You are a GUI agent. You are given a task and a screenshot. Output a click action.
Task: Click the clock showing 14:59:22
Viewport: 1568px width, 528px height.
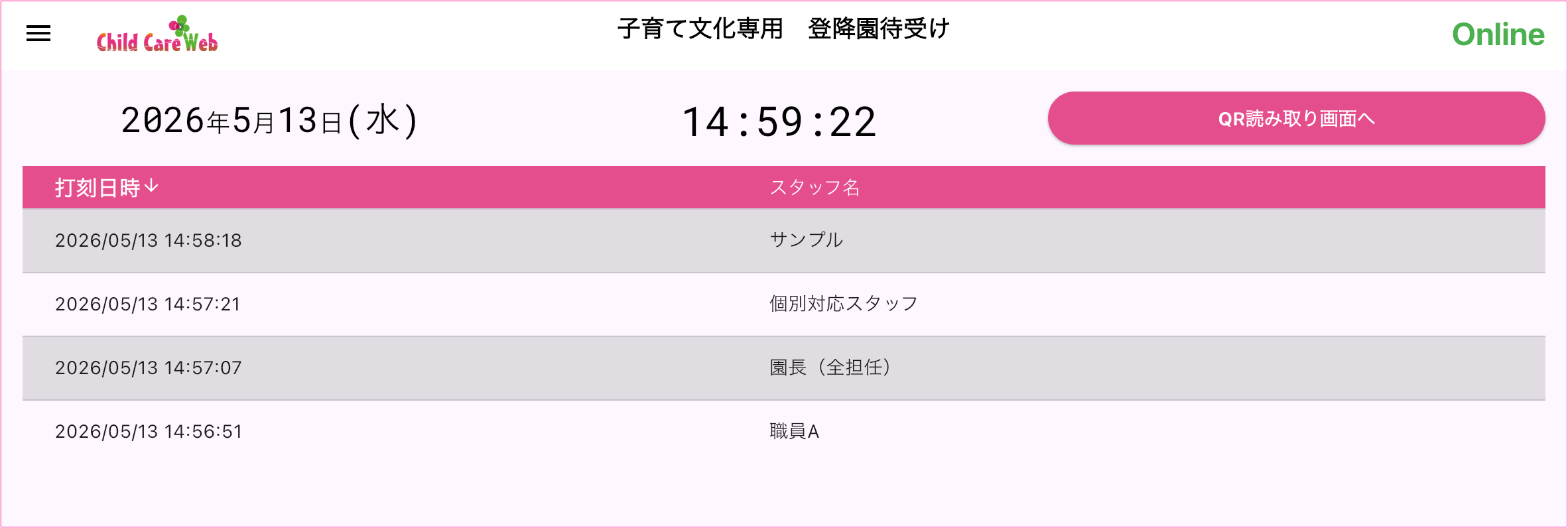pos(779,122)
